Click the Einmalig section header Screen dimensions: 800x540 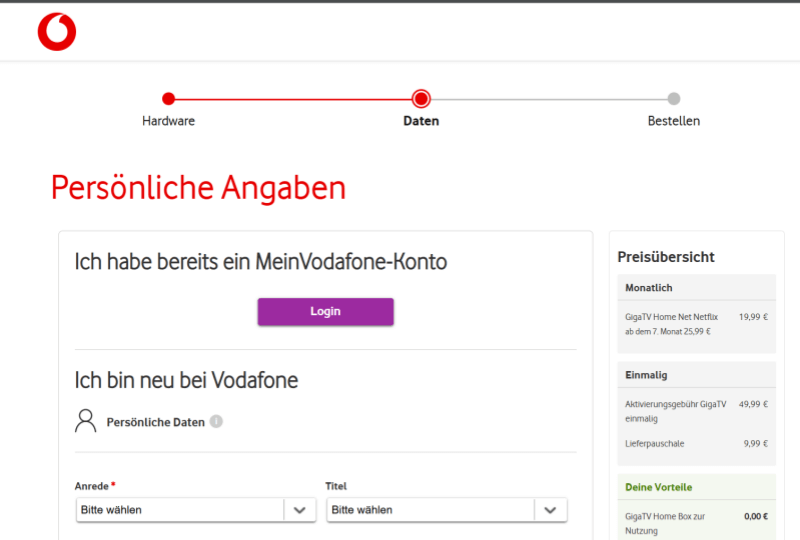696,375
